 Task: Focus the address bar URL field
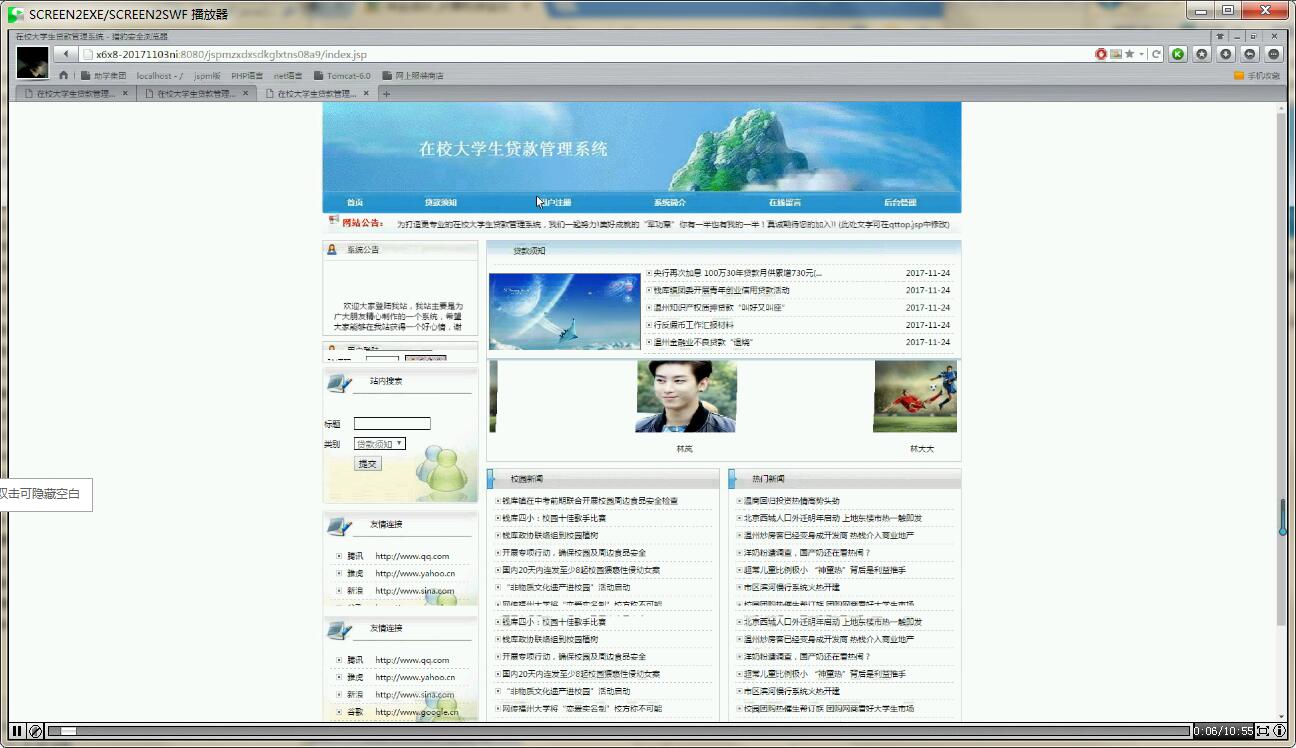[x=585, y=54]
